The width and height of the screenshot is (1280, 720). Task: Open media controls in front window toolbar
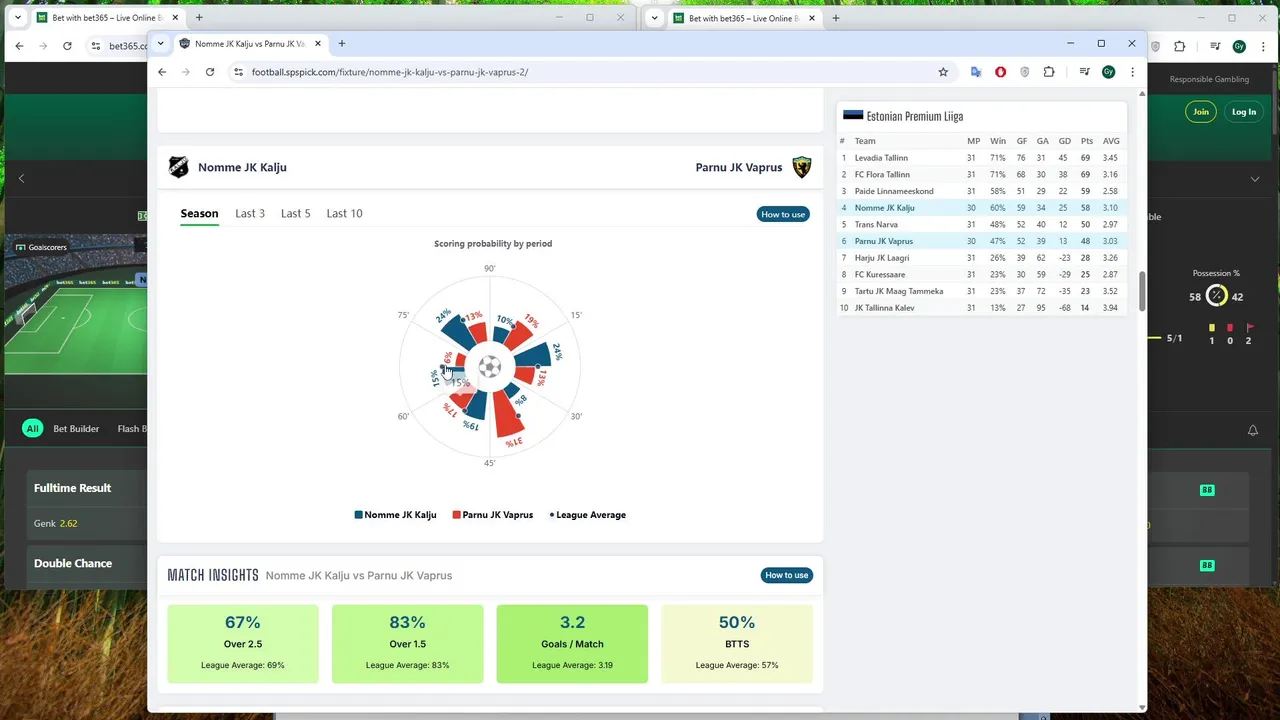1085,72
